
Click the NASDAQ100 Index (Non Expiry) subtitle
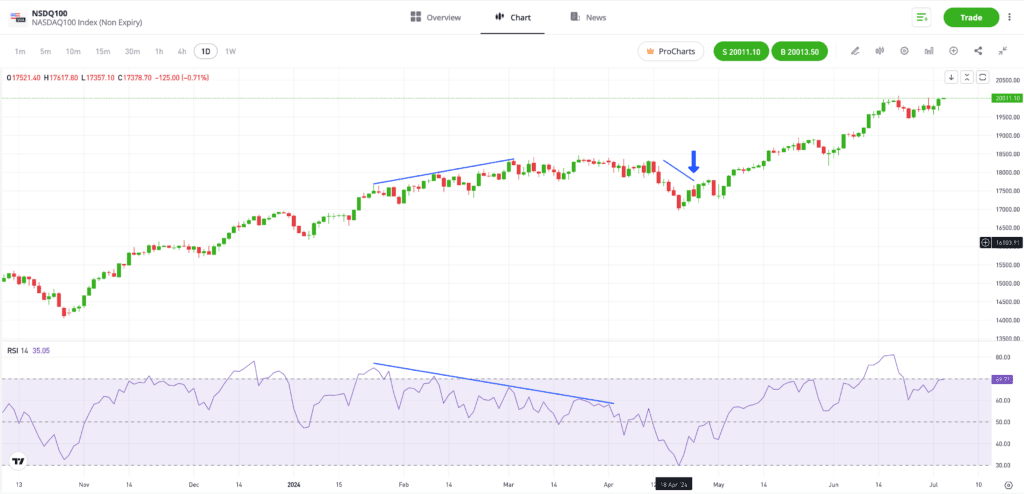[87, 23]
